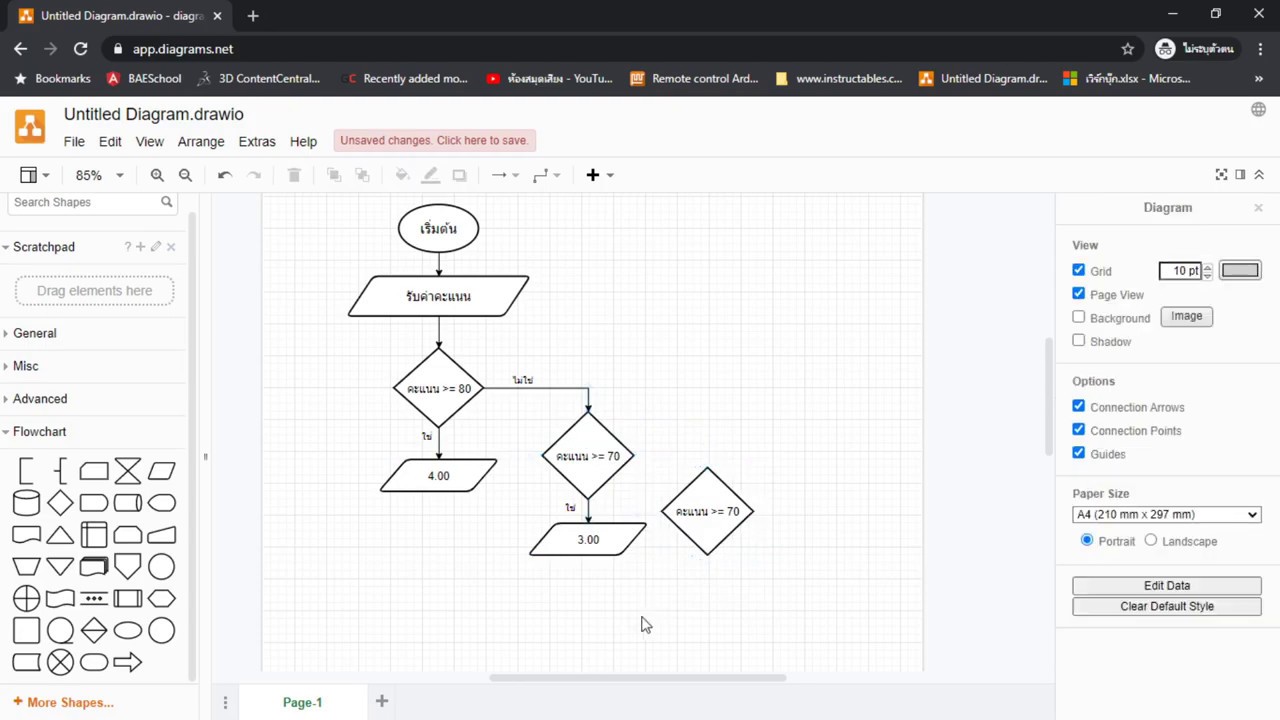
Task: Click the Edit Data button
Action: [x=1167, y=586]
